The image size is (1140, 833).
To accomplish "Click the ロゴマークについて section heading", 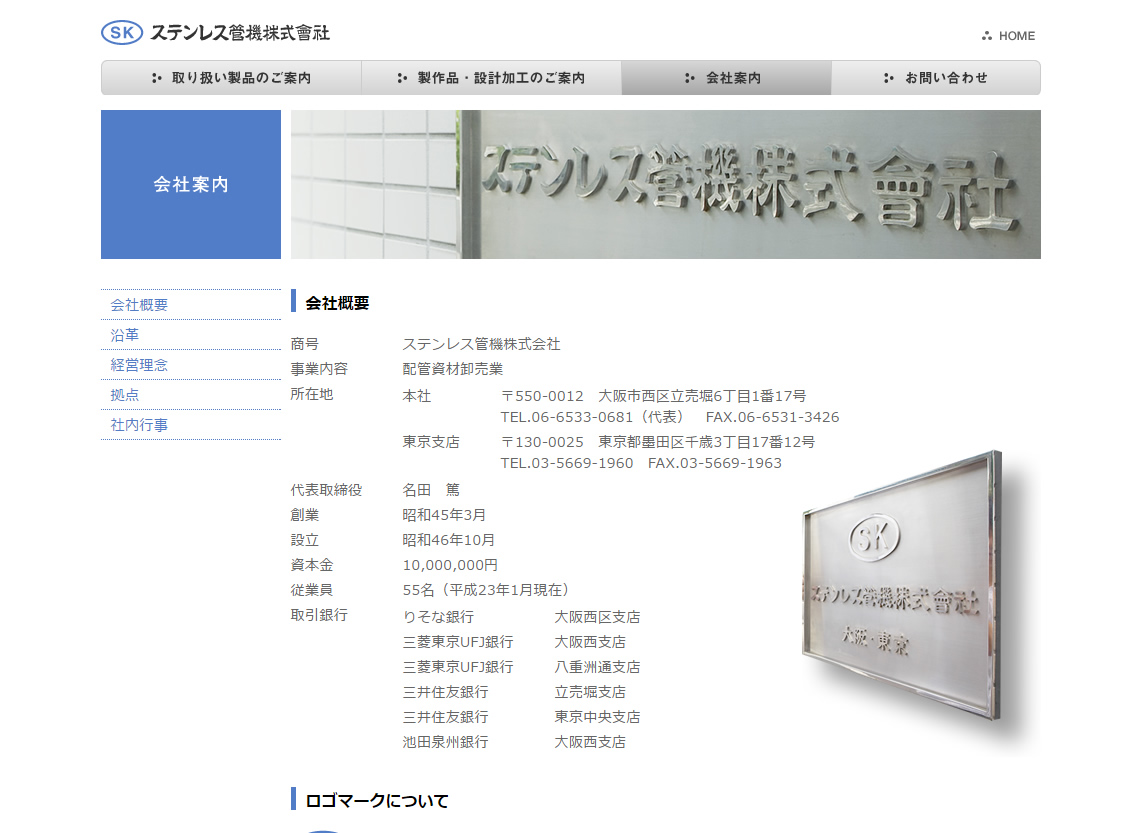I will tap(377, 800).
